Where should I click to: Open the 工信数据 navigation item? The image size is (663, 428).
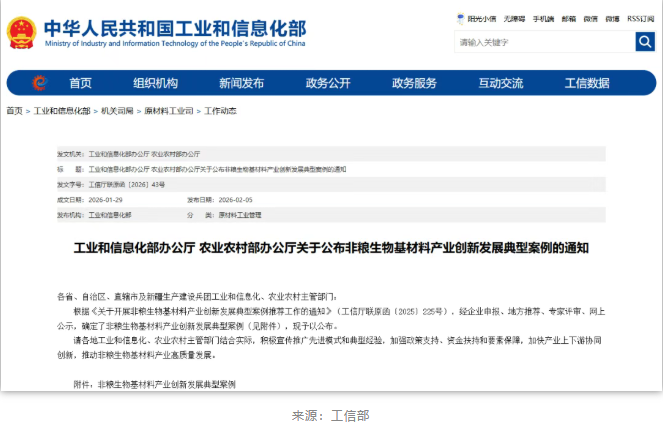coord(587,83)
